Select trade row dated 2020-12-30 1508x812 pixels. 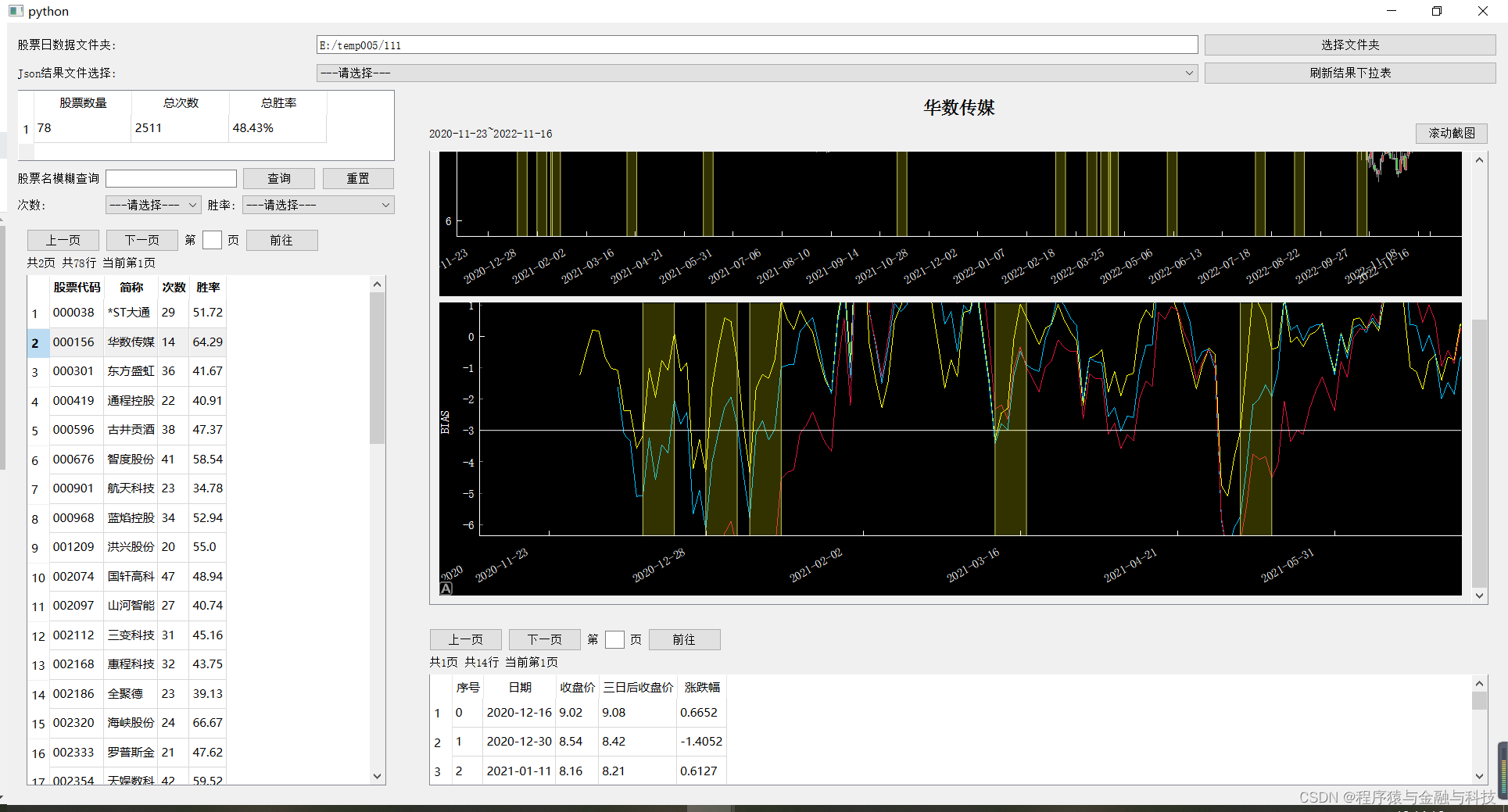[x=578, y=742]
